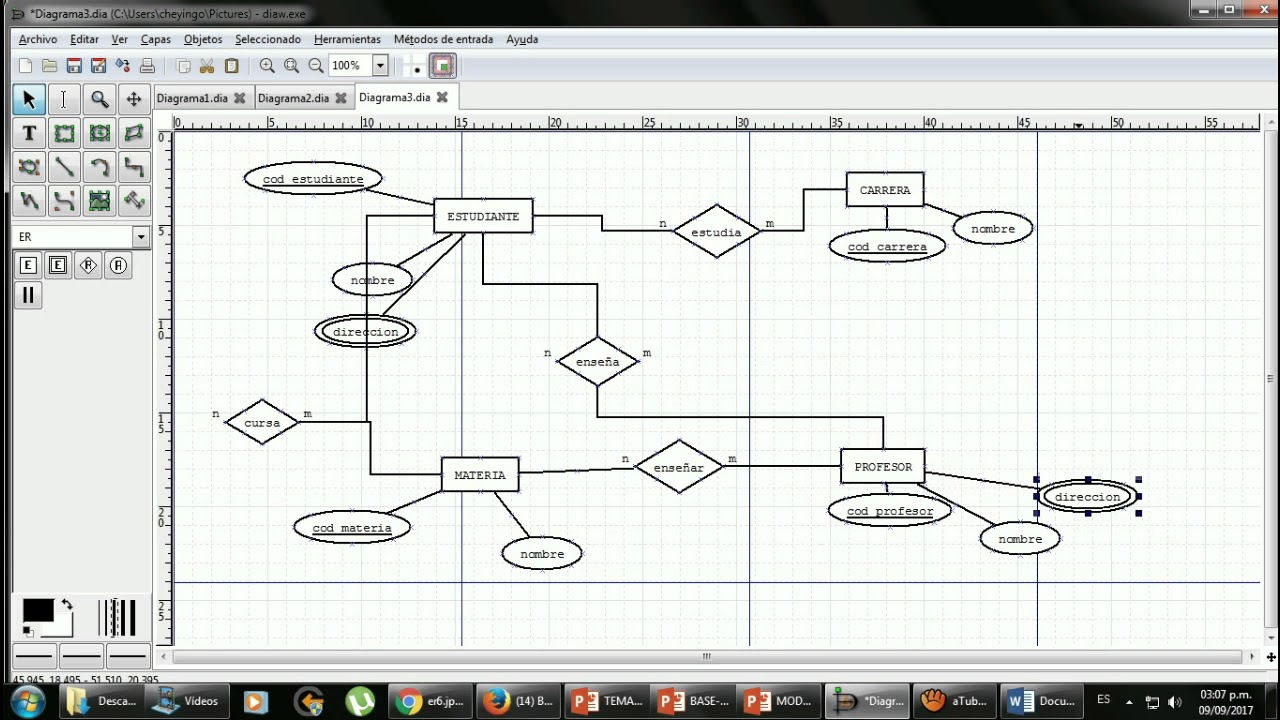Open the line style selector button

[x=81, y=656]
